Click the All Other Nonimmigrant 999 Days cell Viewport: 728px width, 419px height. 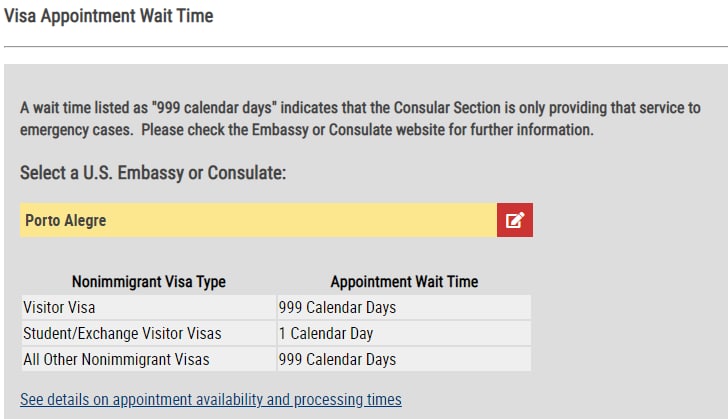[x=404, y=360]
